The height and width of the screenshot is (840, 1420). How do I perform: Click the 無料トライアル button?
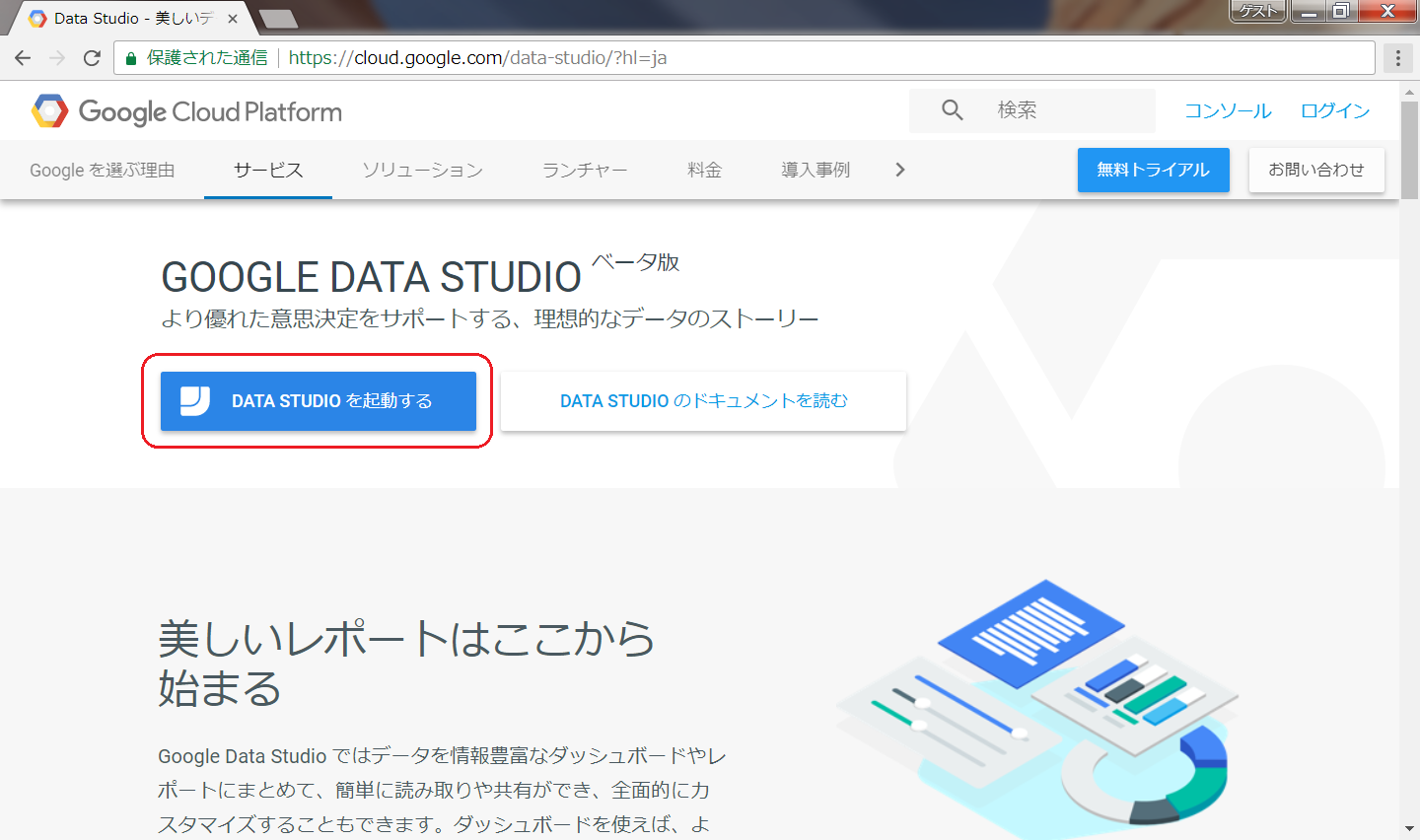1154,170
